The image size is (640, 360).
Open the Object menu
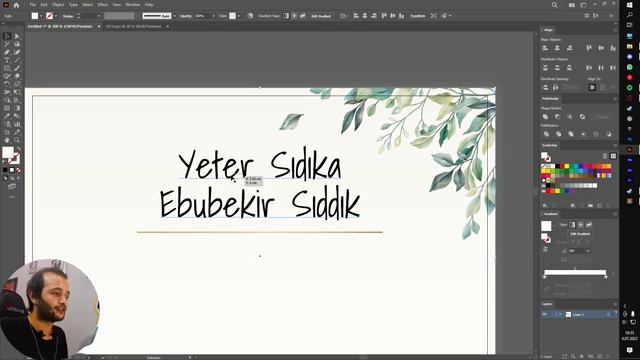click(58, 5)
